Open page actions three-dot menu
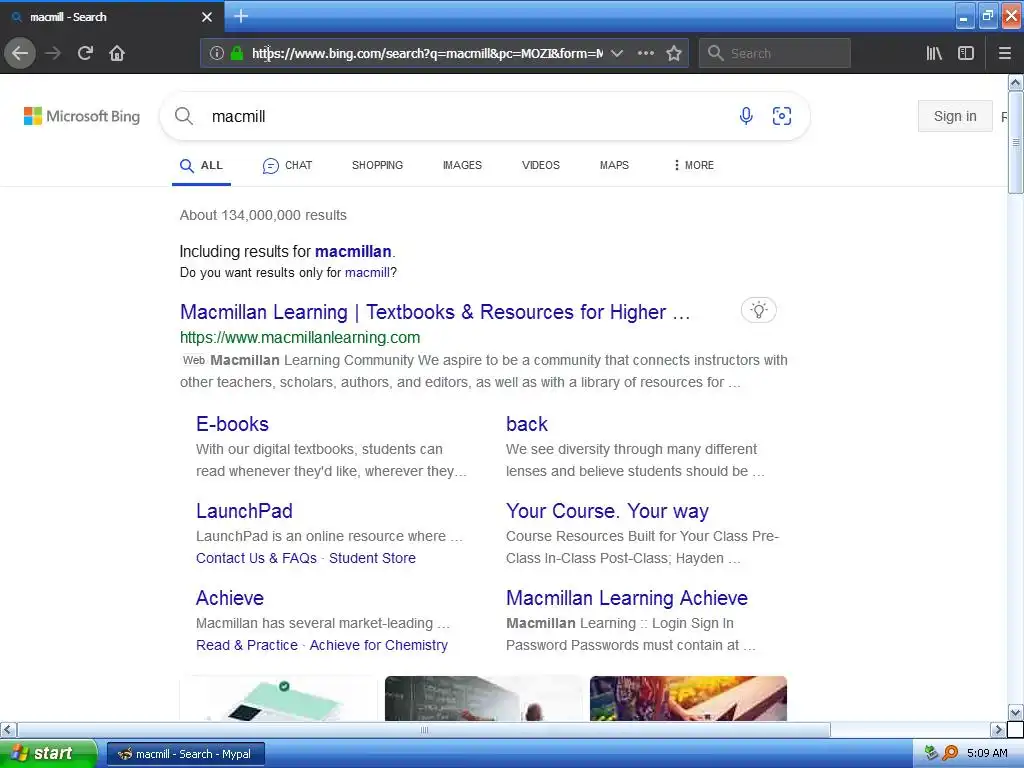 [646, 53]
